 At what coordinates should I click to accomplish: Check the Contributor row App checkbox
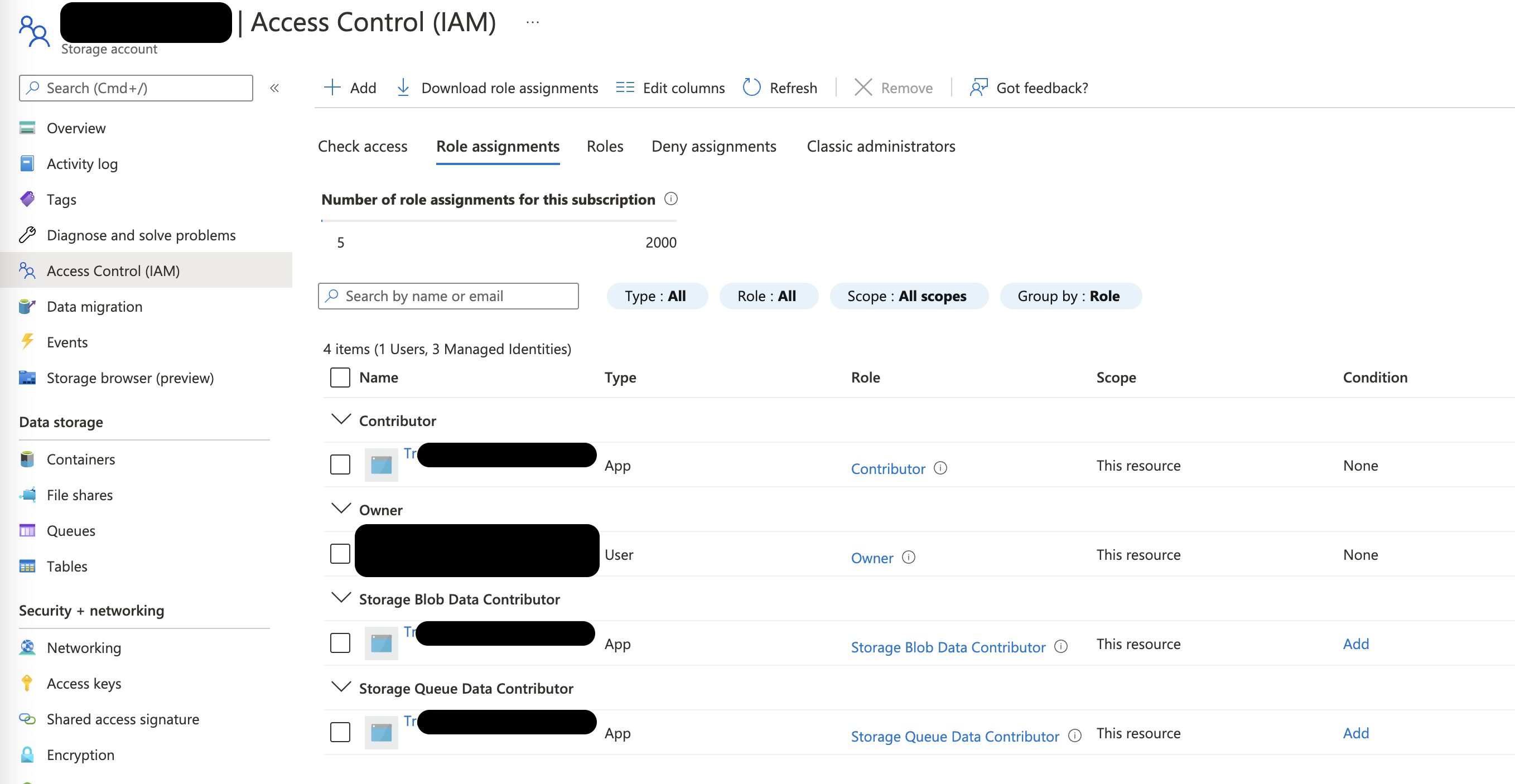[x=340, y=464]
